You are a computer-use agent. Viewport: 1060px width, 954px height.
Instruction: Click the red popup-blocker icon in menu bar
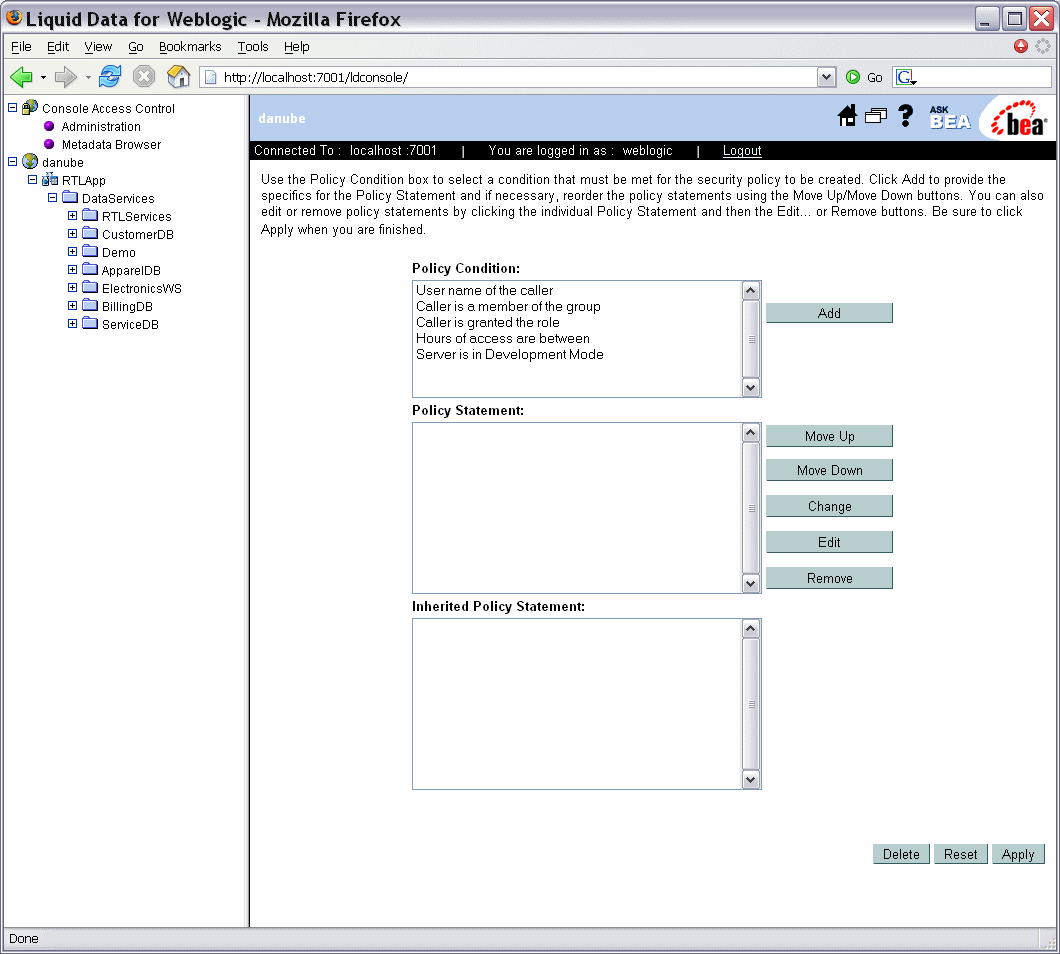coord(1021,46)
